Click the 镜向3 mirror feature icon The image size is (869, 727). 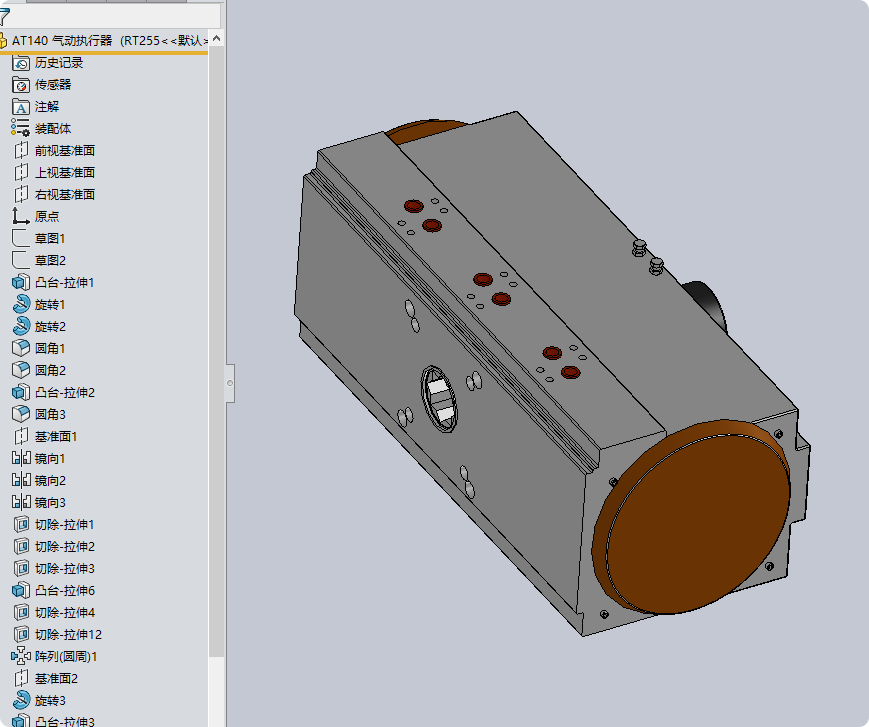point(21,502)
